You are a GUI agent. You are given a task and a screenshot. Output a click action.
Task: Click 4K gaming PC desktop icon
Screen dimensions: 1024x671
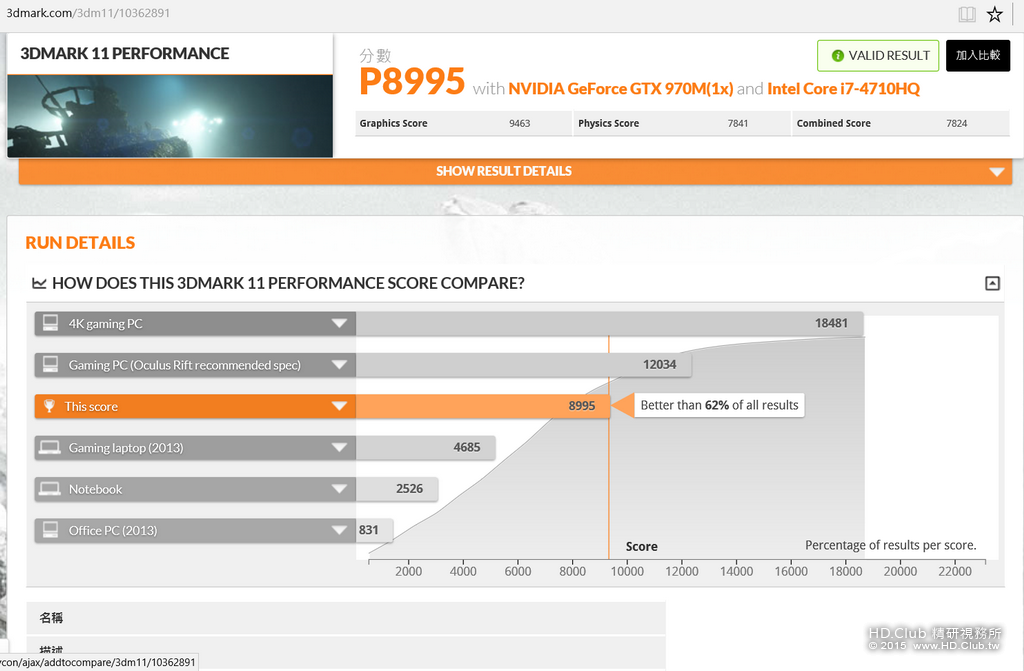[x=50, y=323]
